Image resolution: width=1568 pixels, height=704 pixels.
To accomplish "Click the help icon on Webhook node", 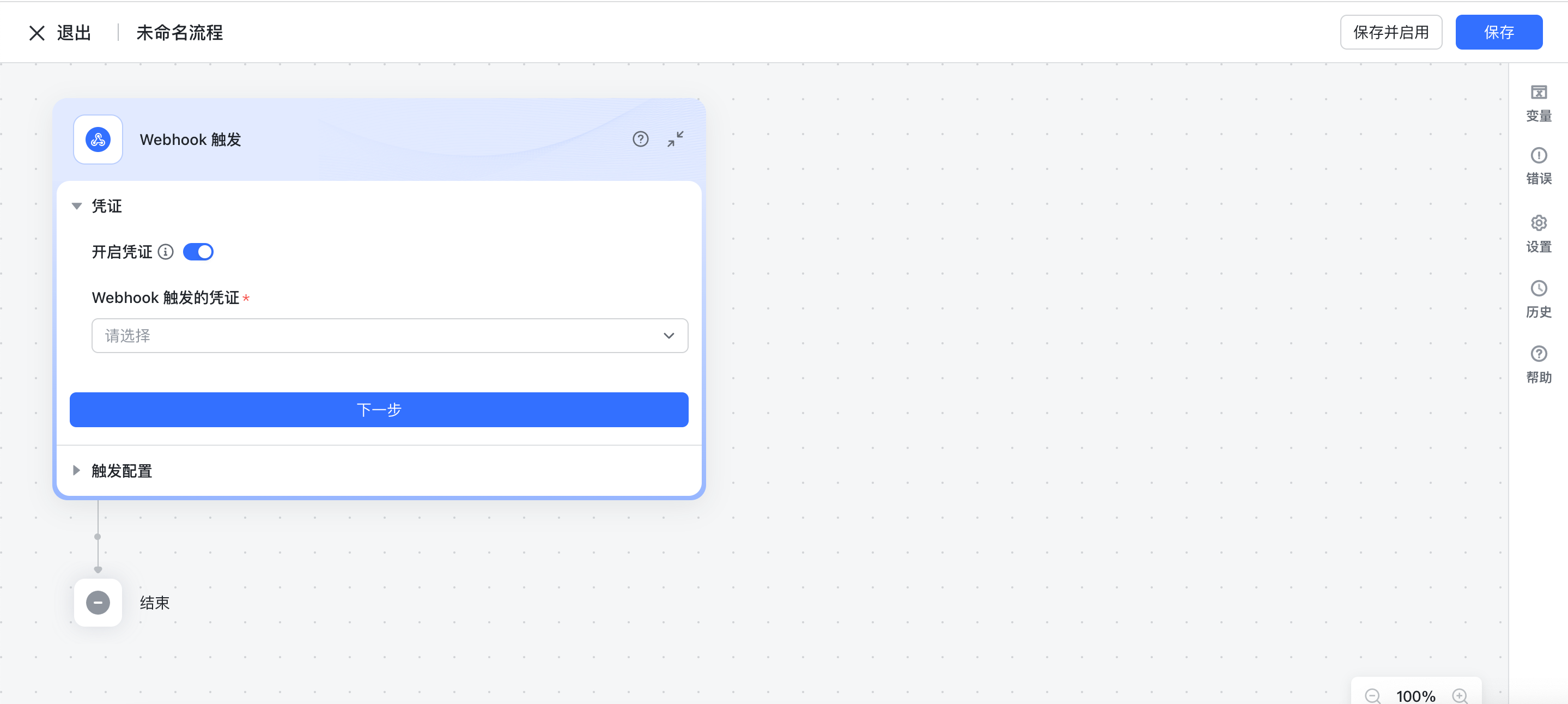I will point(640,139).
